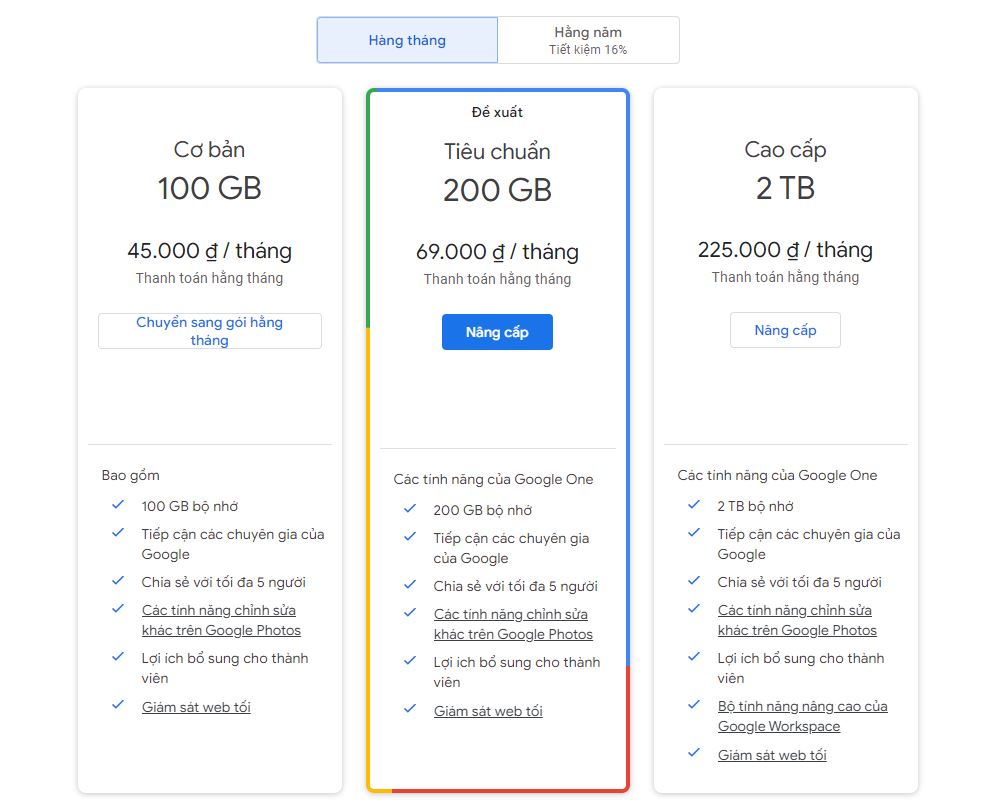Click the "225.000 đ / tháng" price text

click(x=785, y=249)
